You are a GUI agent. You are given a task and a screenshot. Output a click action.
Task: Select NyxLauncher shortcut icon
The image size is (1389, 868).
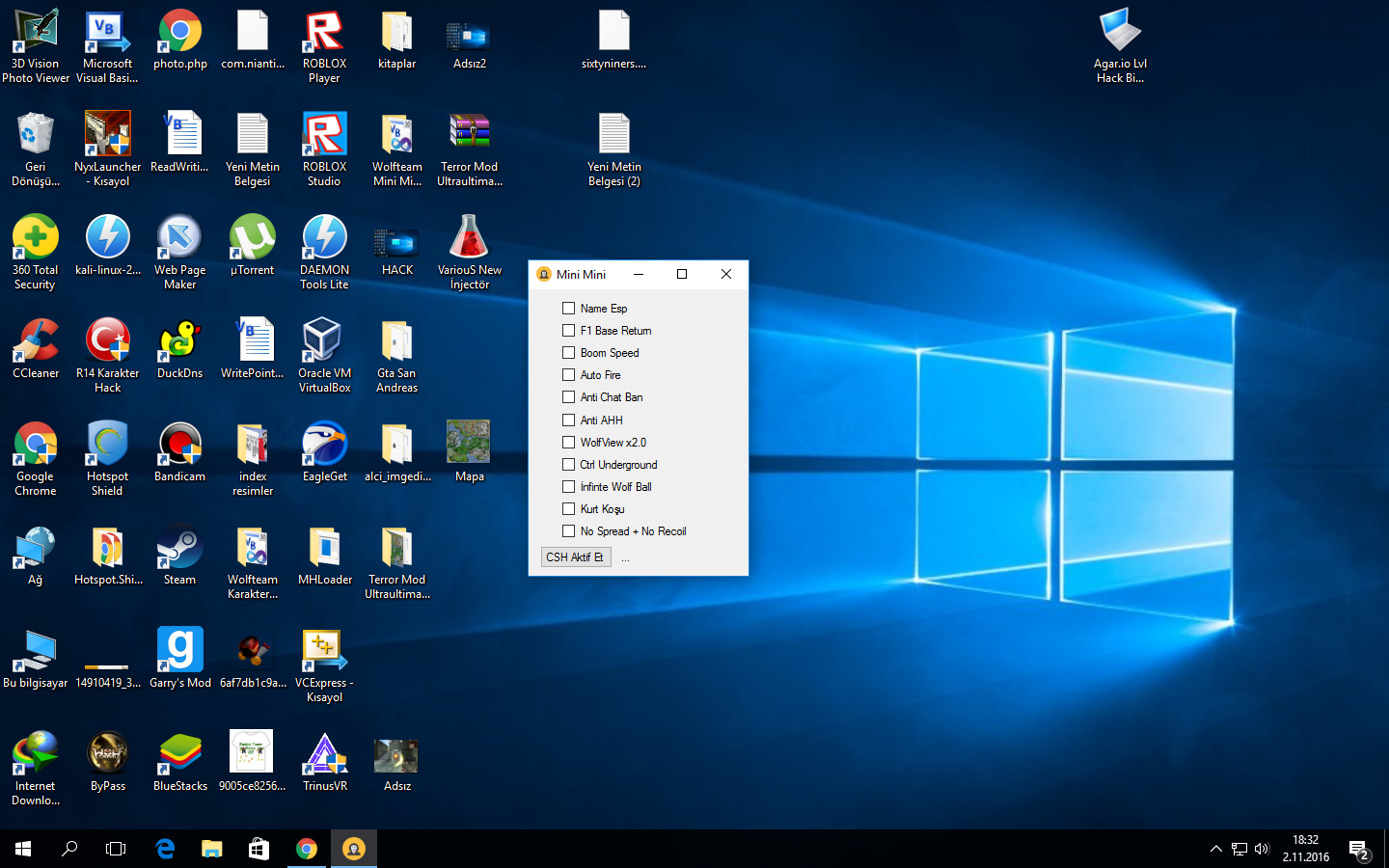coord(107,149)
